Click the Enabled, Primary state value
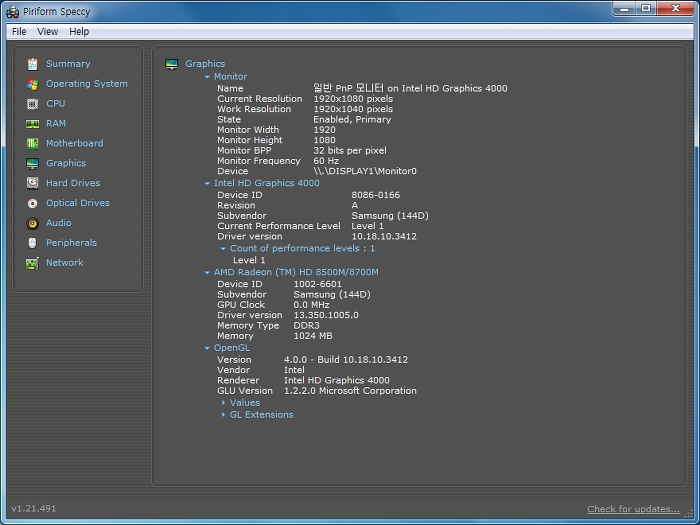Viewport: 700px width, 525px height. coord(352,120)
